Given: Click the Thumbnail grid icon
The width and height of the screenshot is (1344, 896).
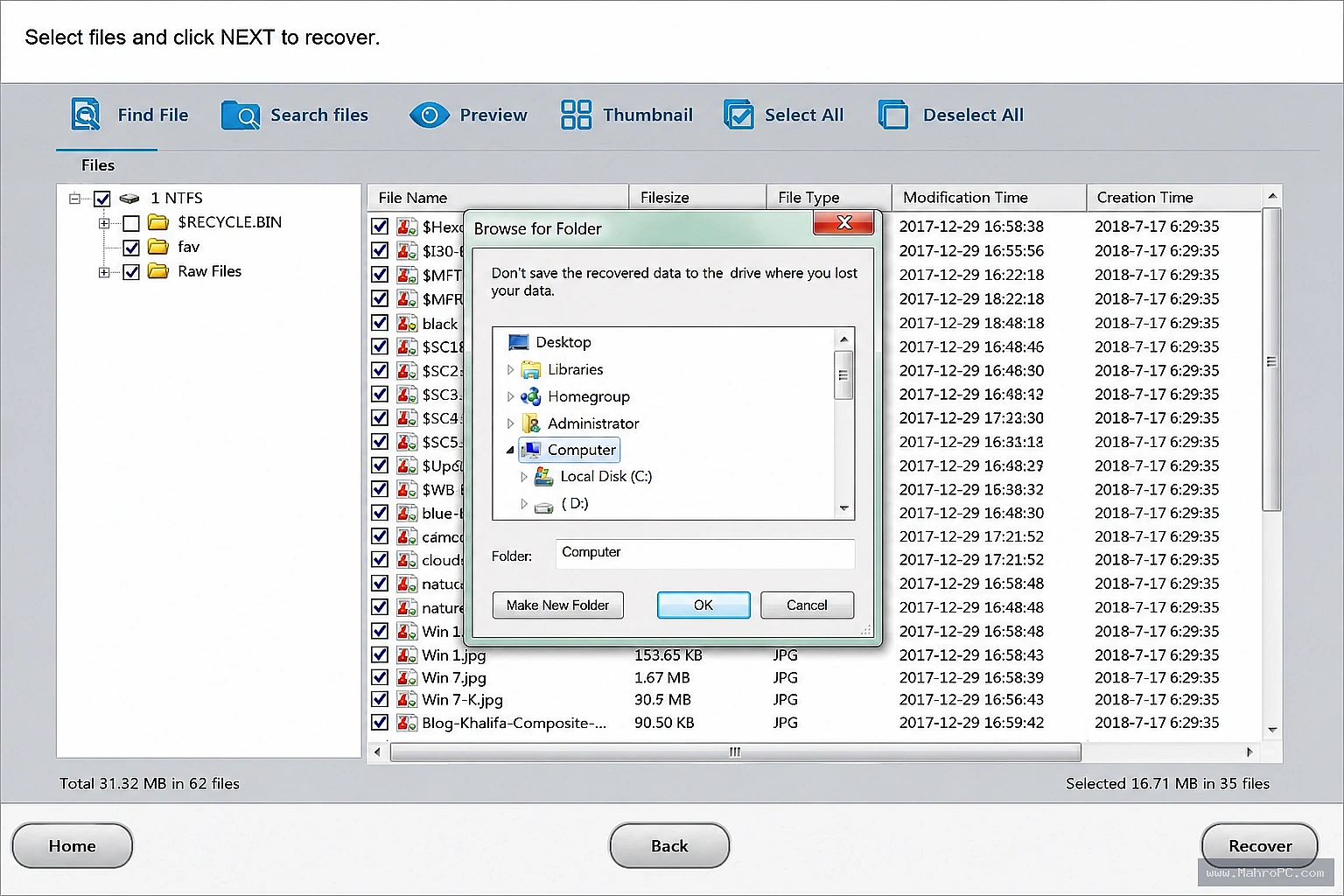Looking at the screenshot, I should click(576, 115).
